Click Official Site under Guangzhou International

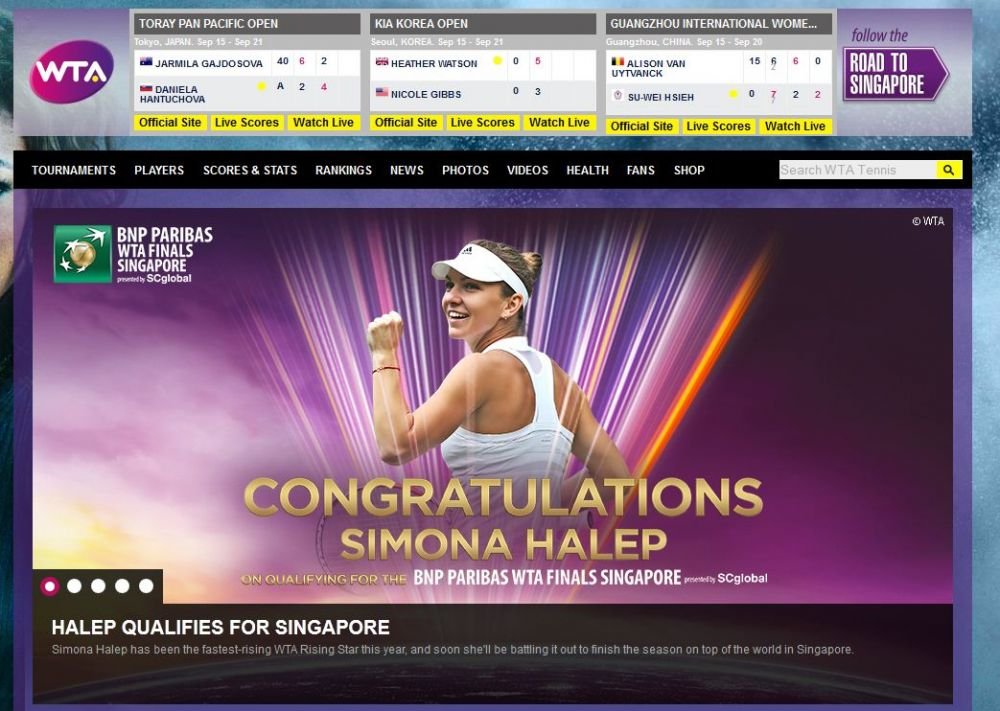[642, 126]
